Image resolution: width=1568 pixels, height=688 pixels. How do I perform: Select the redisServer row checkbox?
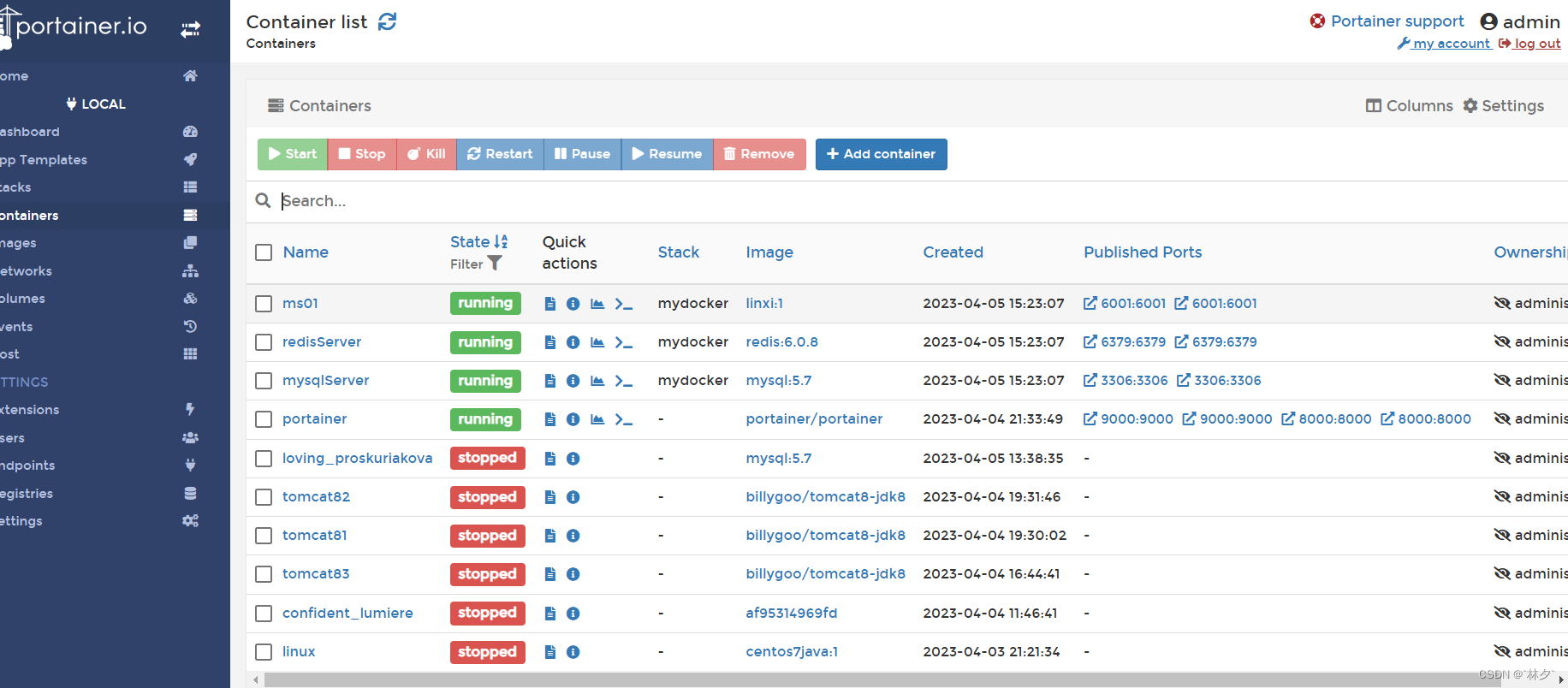(264, 342)
